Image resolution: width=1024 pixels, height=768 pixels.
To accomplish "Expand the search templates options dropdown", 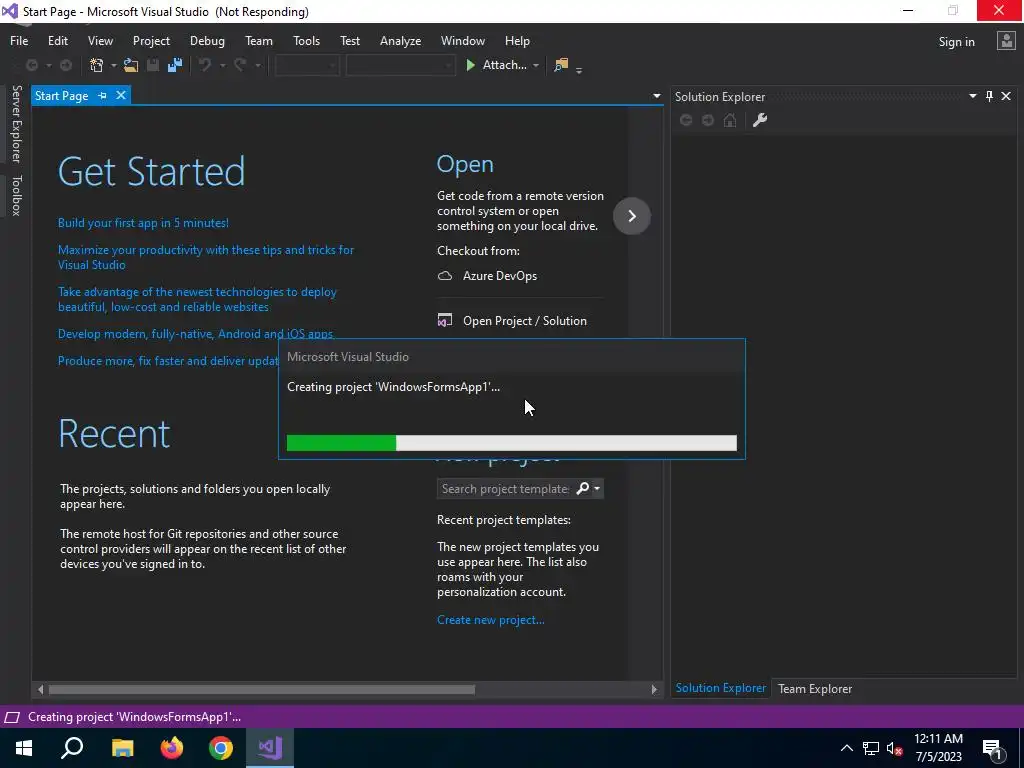I will 597,488.
